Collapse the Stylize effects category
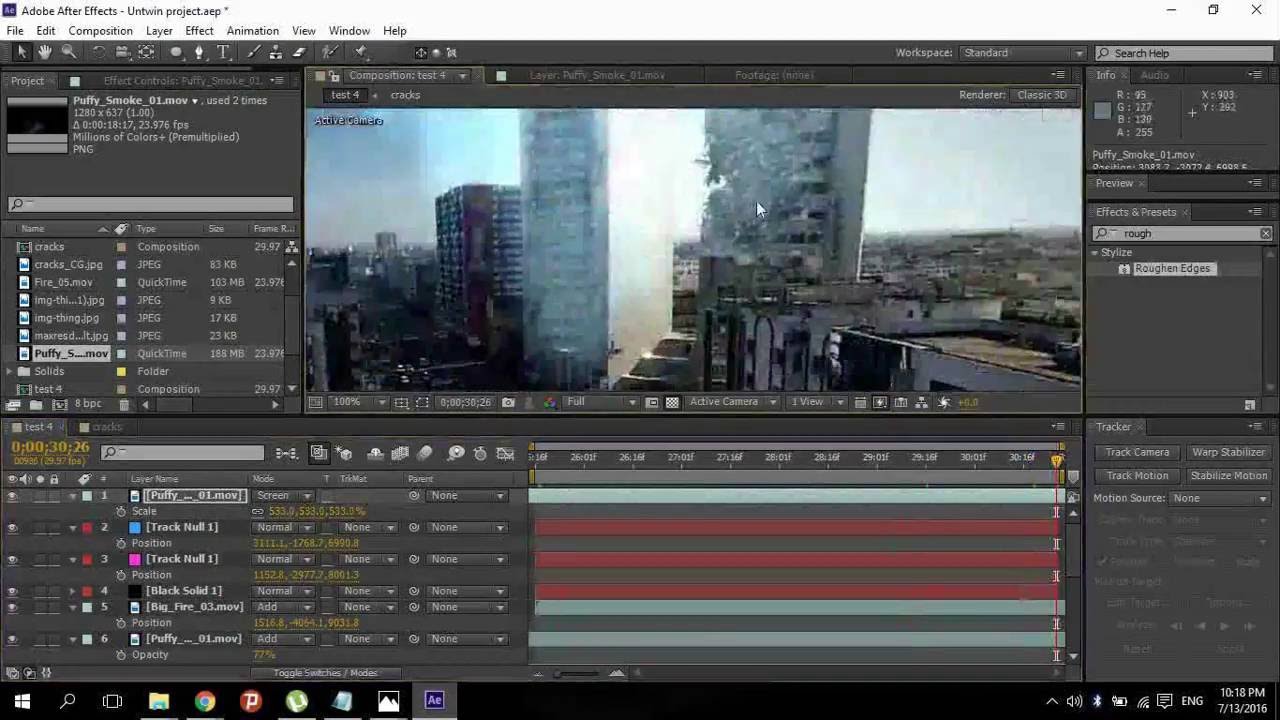Viewport: 1280px width, 720px height. point(1095,253)
